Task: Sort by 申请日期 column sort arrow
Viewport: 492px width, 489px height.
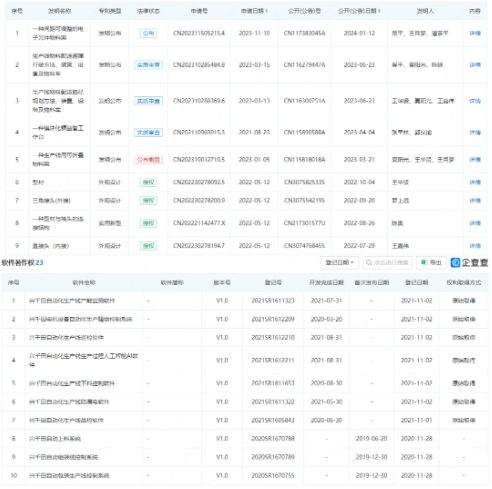Action: tap(267, 11)
